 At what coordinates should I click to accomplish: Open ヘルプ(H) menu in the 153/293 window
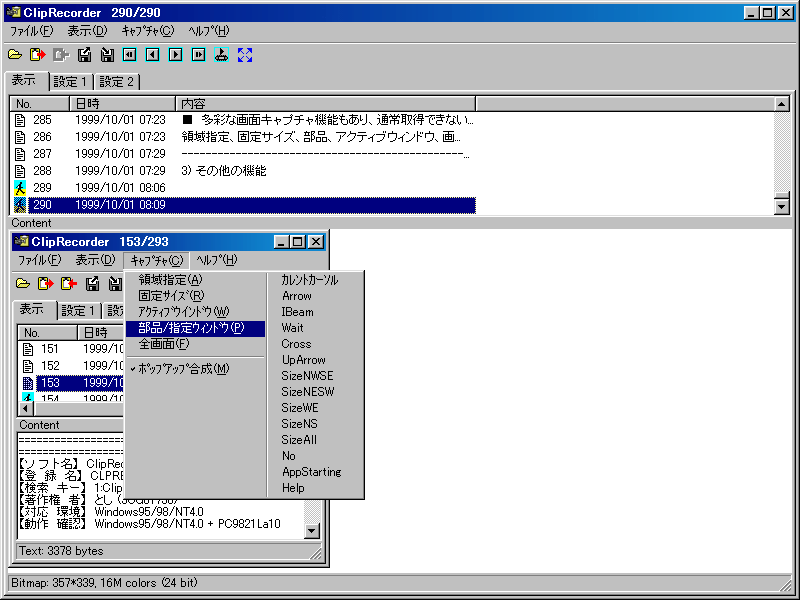pos(217,260)
